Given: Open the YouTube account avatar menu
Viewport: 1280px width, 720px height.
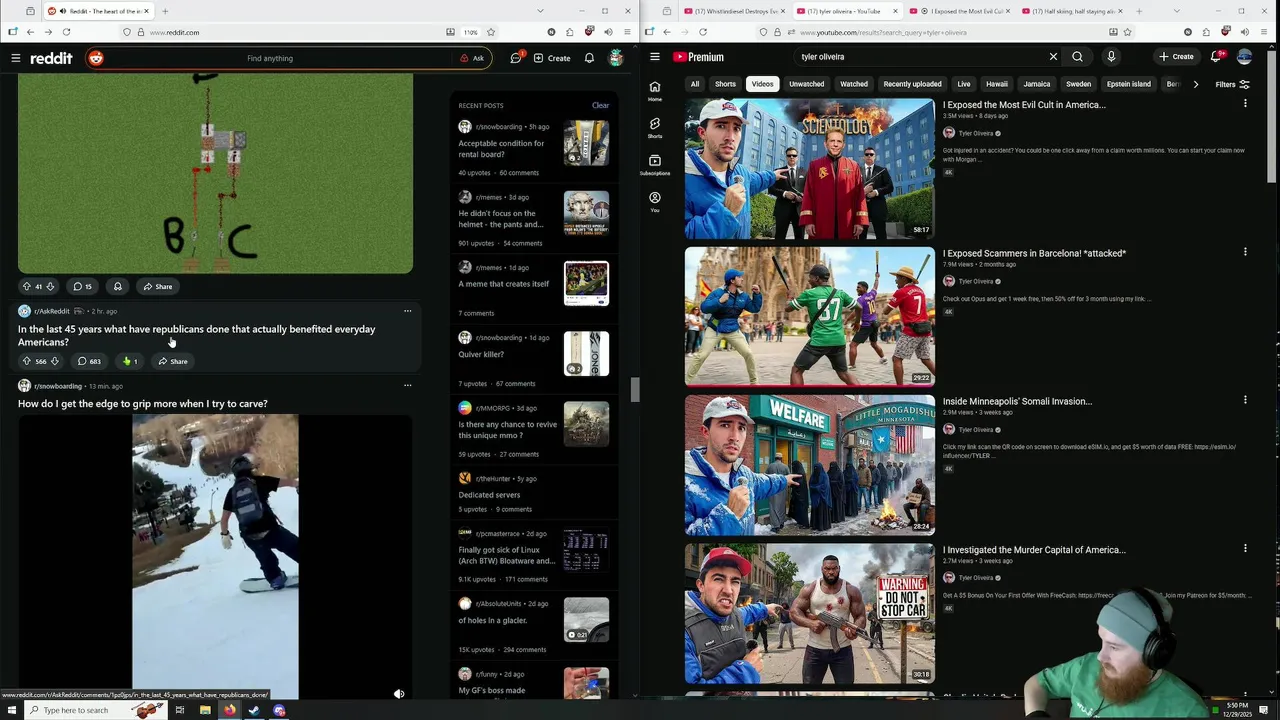Looking at the screenshot, I should pyautogui.click(x=1244, y=57).
